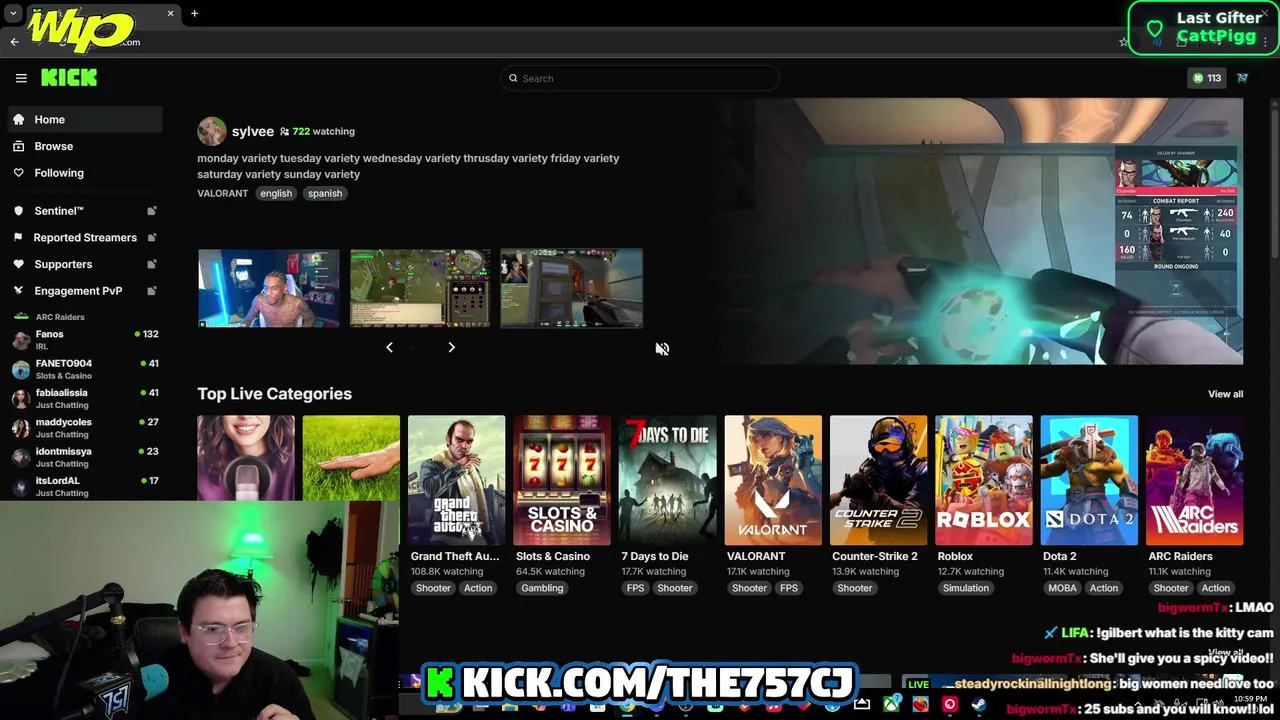Click the featured VALORANT stream video
This screenshot has width=1280, height=720.
pyautogui.click(x=980, y=231)
